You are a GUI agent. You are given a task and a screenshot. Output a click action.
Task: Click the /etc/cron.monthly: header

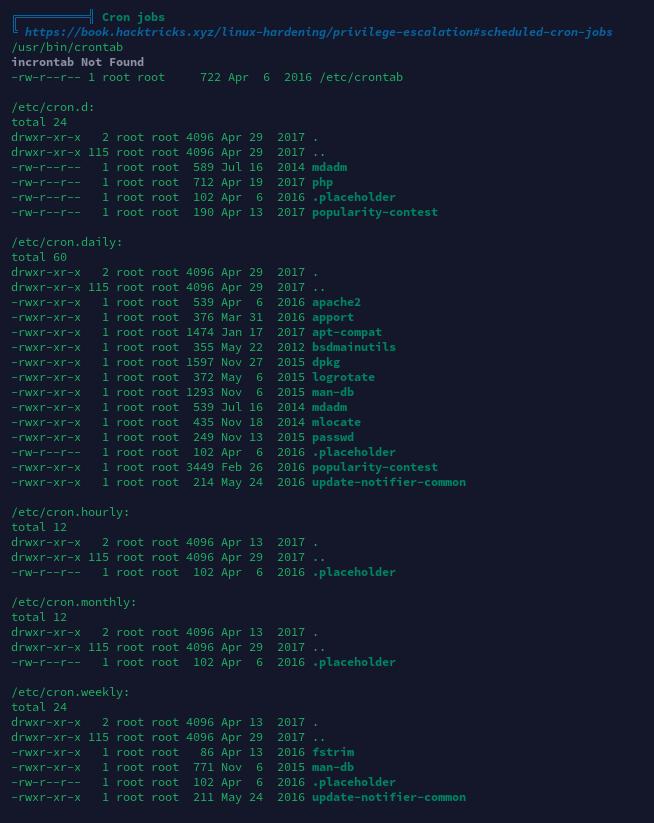(x=74, y=602)
